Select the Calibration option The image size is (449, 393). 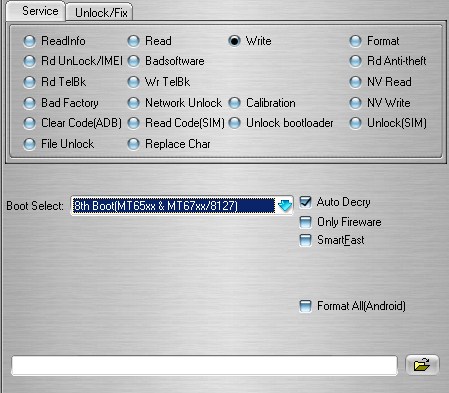pos(234,103)
